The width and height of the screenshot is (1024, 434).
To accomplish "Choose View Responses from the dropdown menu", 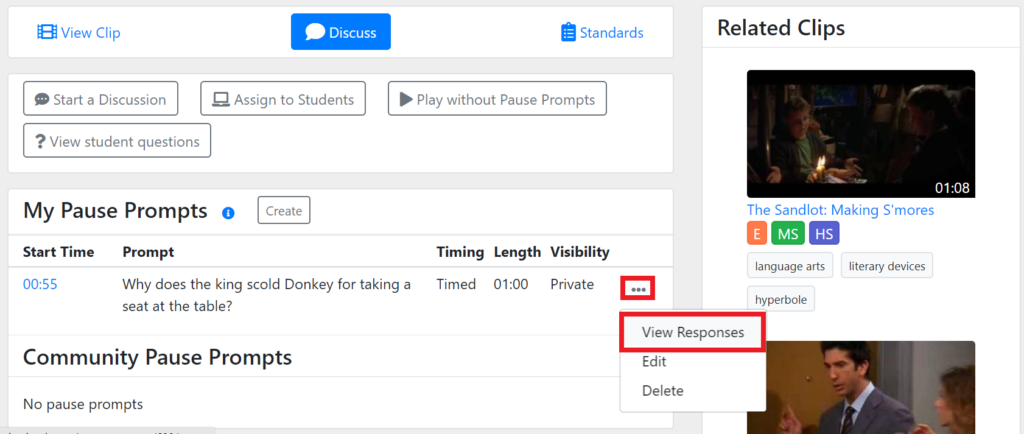I will tap(693, 332).
